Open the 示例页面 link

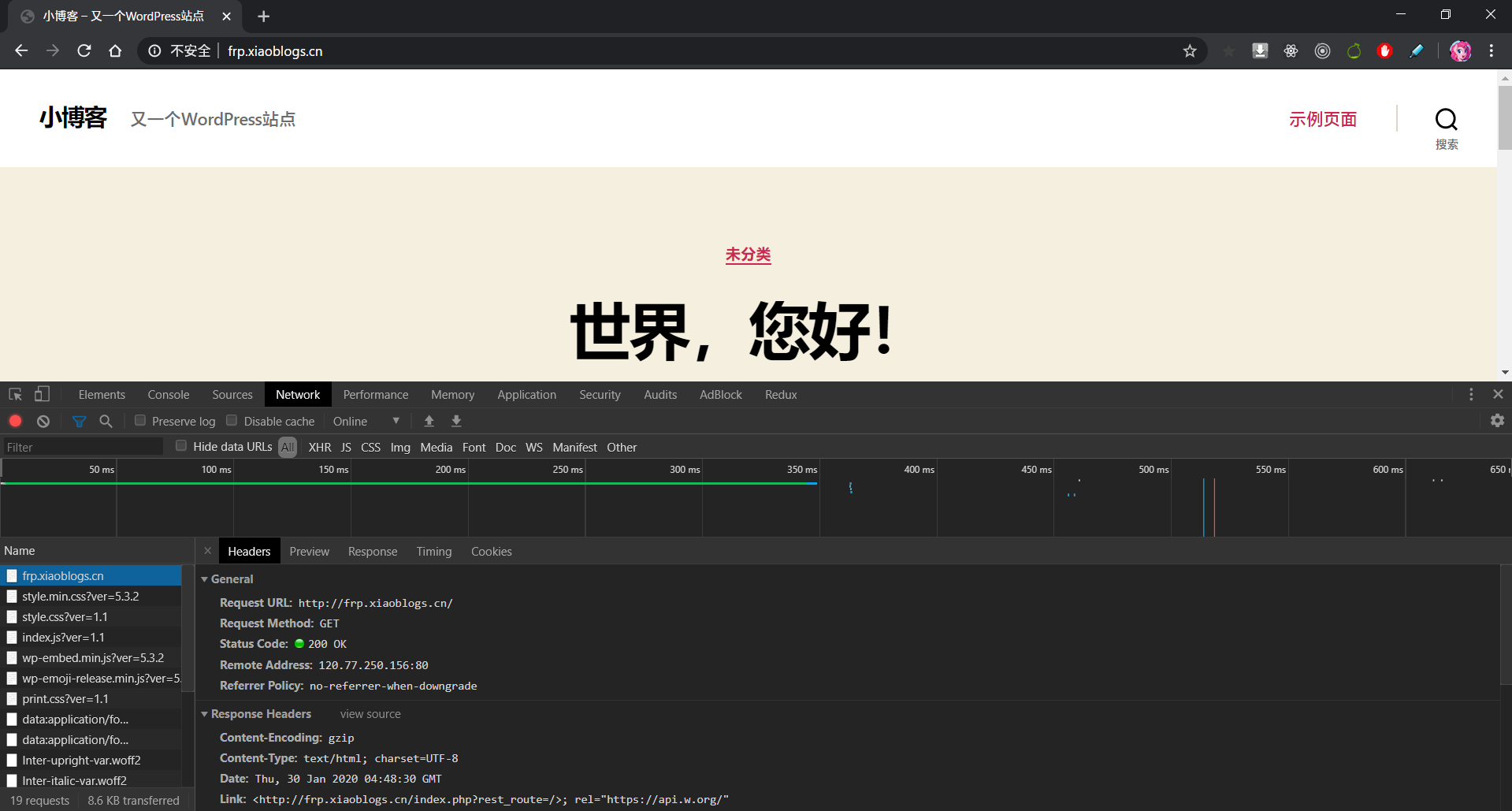pyautogui.click(x=1323, y=119)
